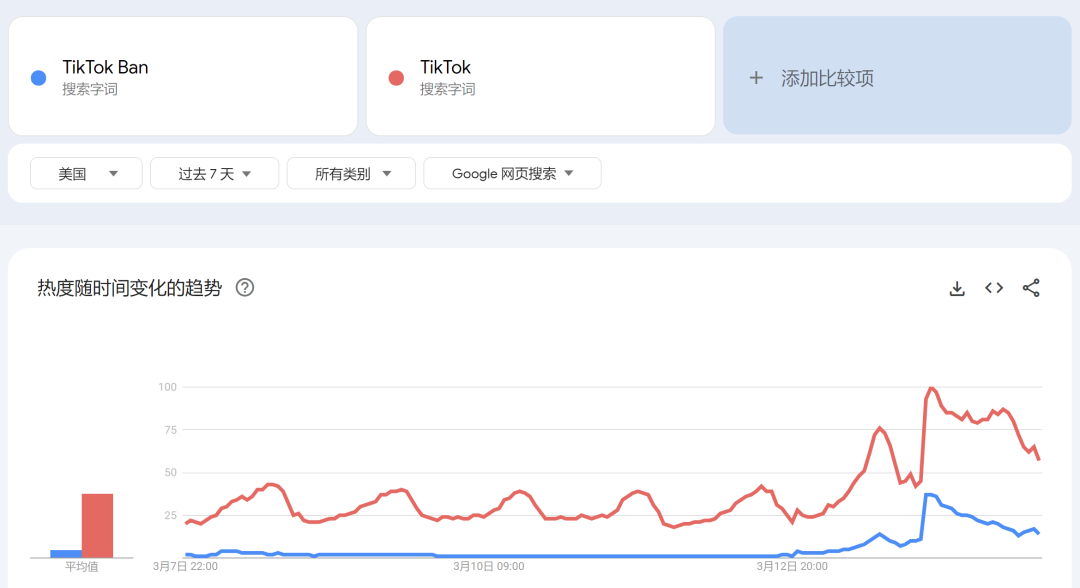Expand the 过去 7 天 time range dropdown
Viewport: 1080px width, 588px height.
pyautogui.click(x=214, y=174)
